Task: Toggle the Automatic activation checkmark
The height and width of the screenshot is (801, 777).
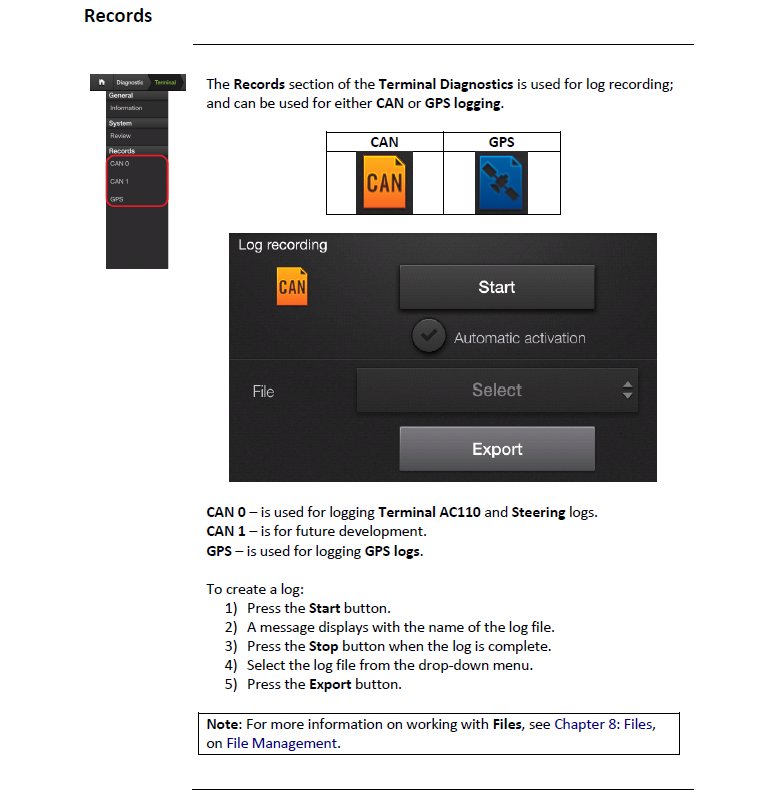Action: (x=429, y=336)
